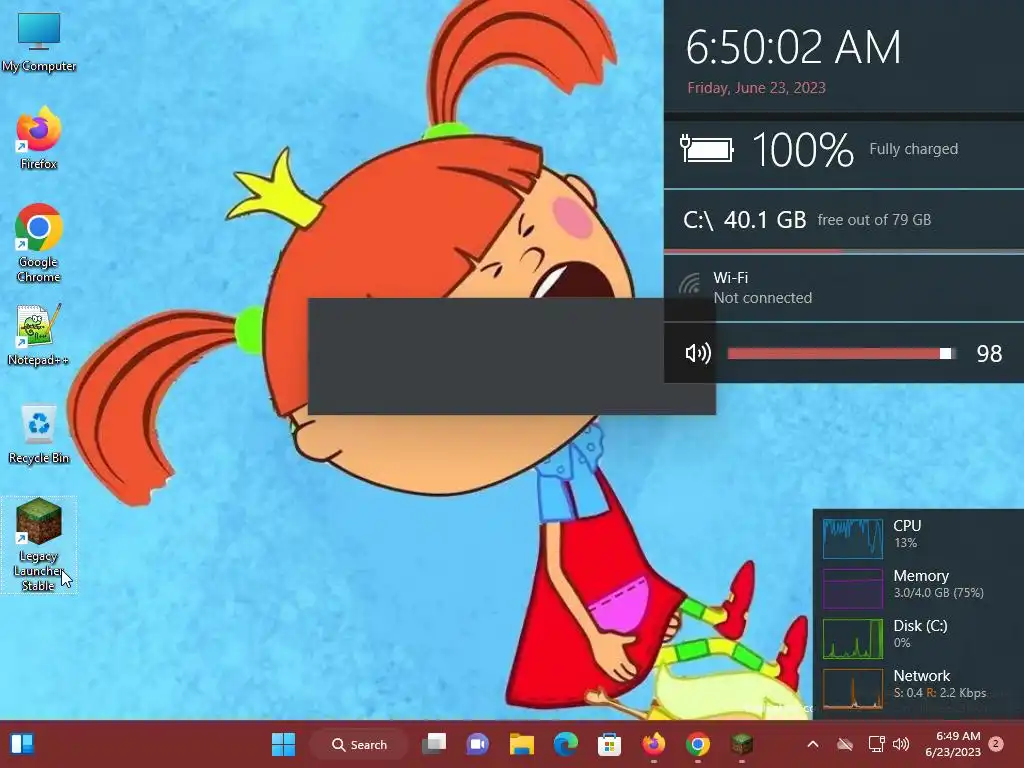Switch to Firefox in the taskbar
Viewport: 1024px width, 768px height.
click(654, 744)
